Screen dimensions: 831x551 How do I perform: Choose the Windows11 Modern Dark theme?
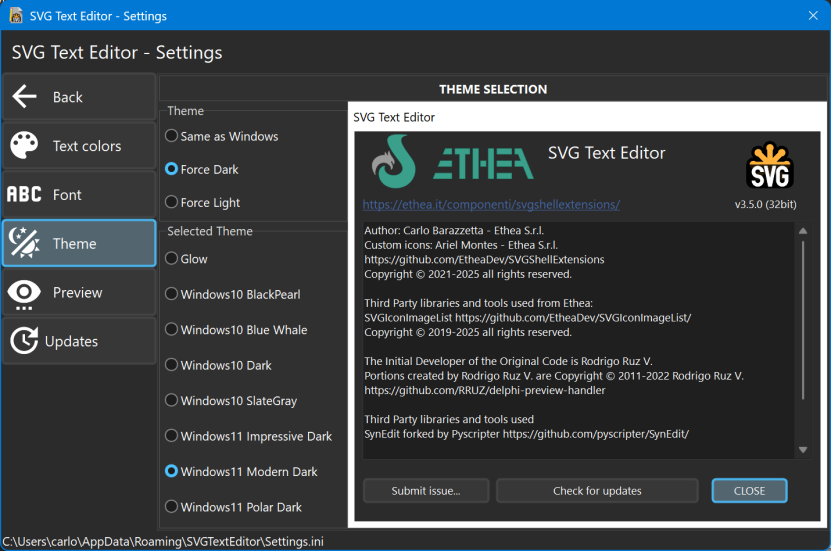(242, 472)
